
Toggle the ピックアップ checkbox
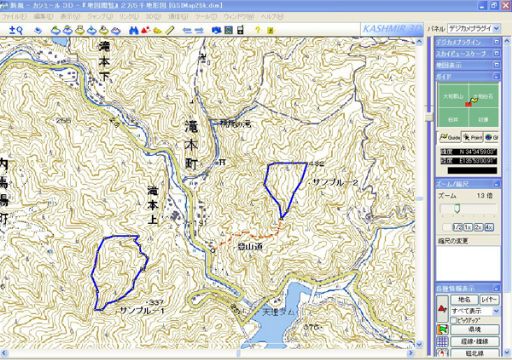click(x=454, y=320)
